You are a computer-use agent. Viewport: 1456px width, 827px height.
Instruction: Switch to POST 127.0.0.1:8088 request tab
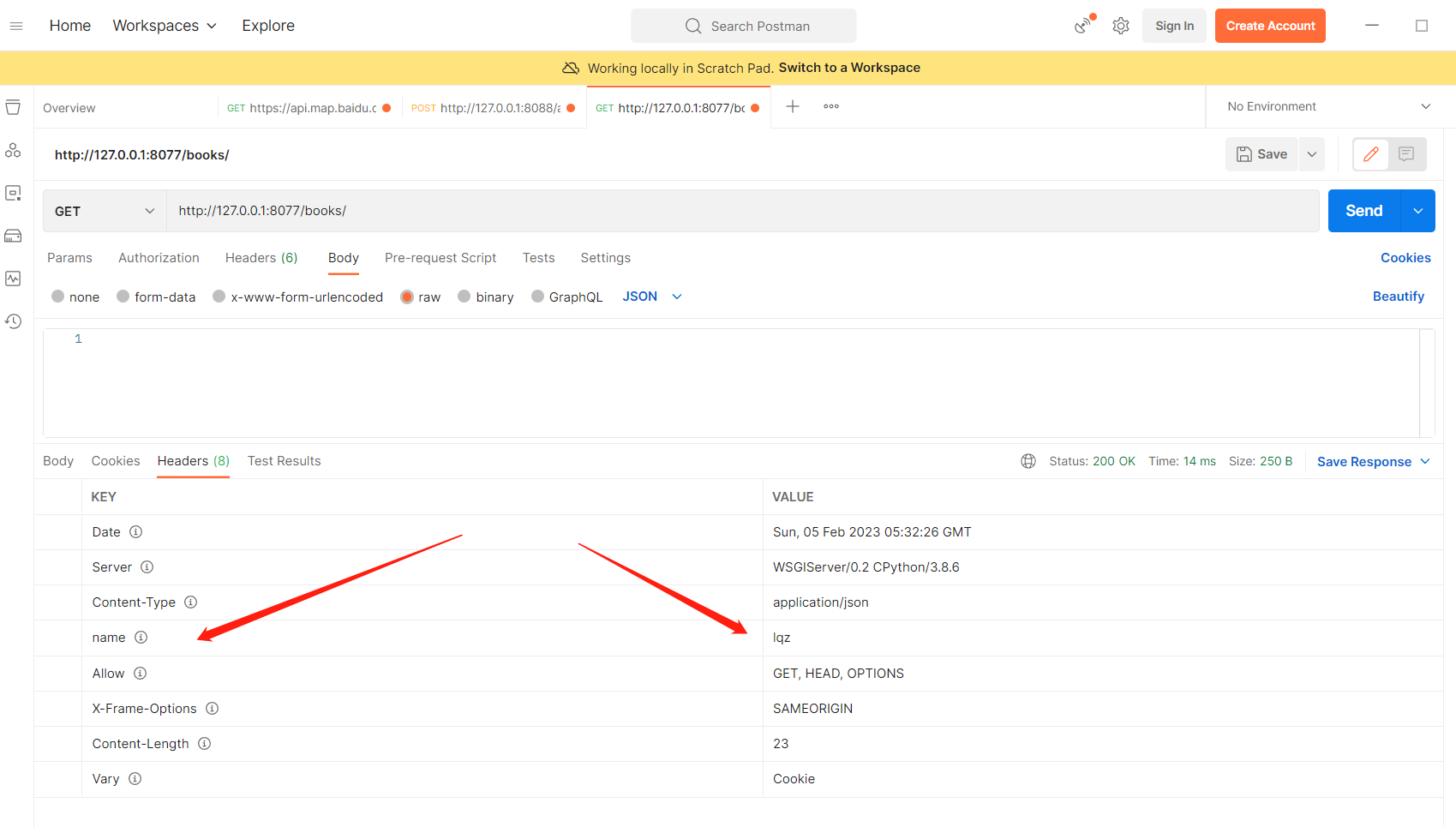[x=494, y=108]
